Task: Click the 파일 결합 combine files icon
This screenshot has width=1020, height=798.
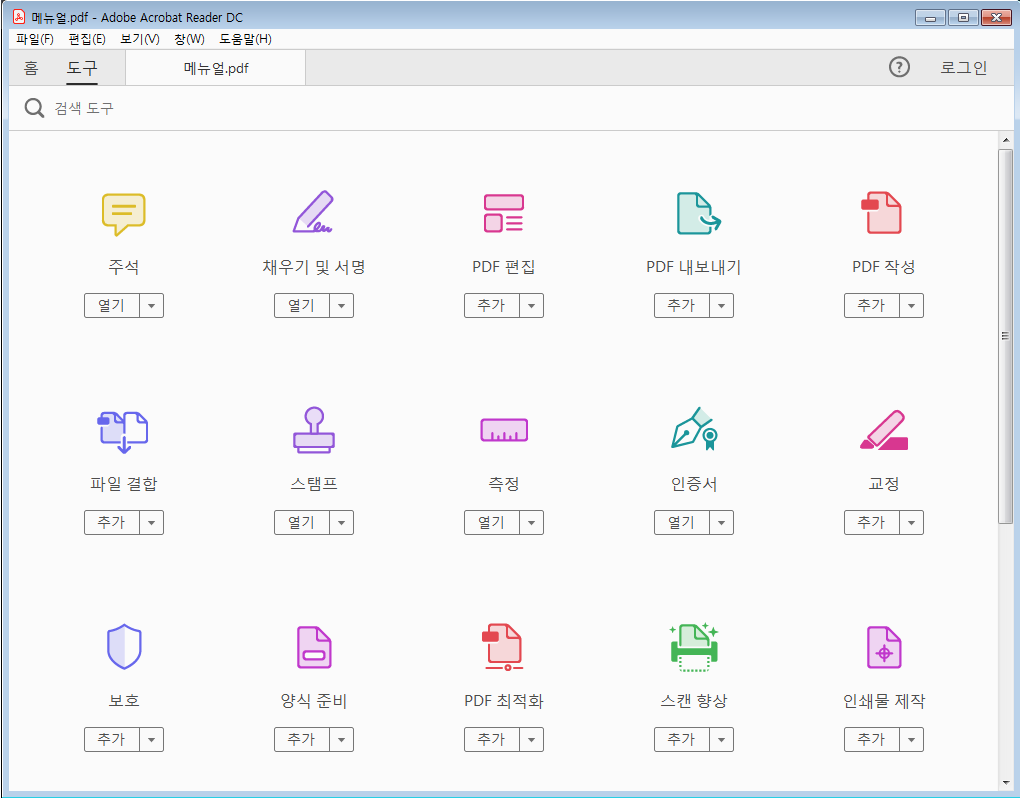Action: click(x=123, y=431)
